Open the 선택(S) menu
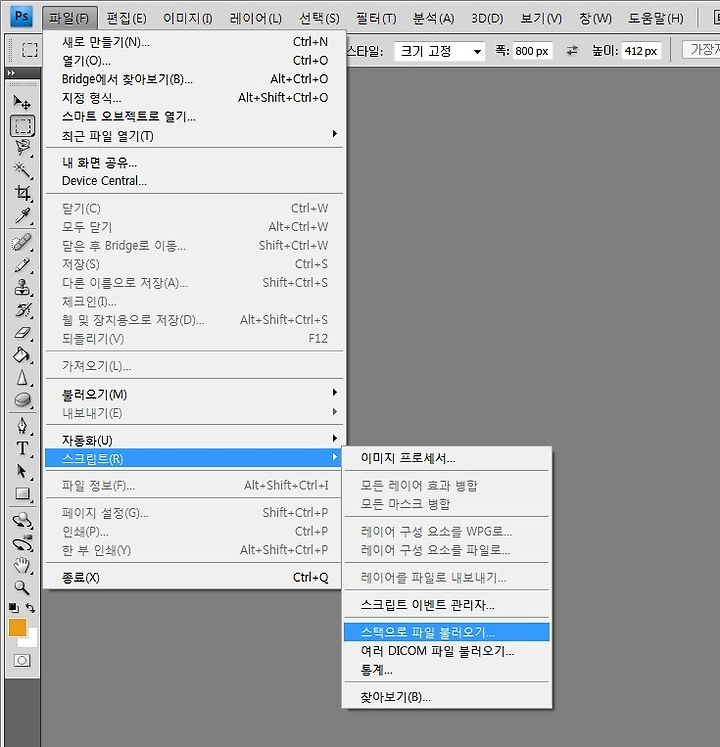This screenshot has width=720, height=747. (319, 19)
